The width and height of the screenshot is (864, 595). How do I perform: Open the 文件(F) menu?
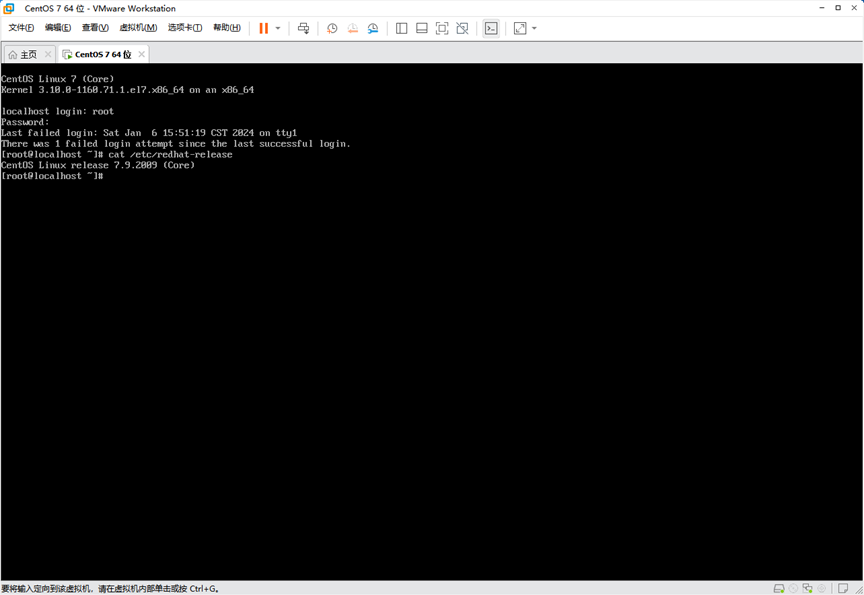21,28
